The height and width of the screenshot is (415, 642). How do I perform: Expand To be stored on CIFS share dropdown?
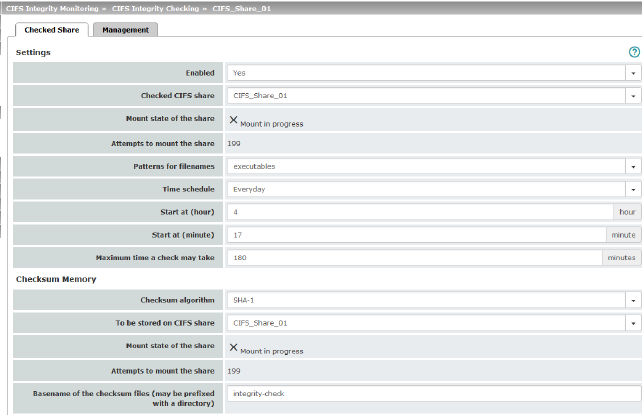pyautogui.click(x=633, y=323)
